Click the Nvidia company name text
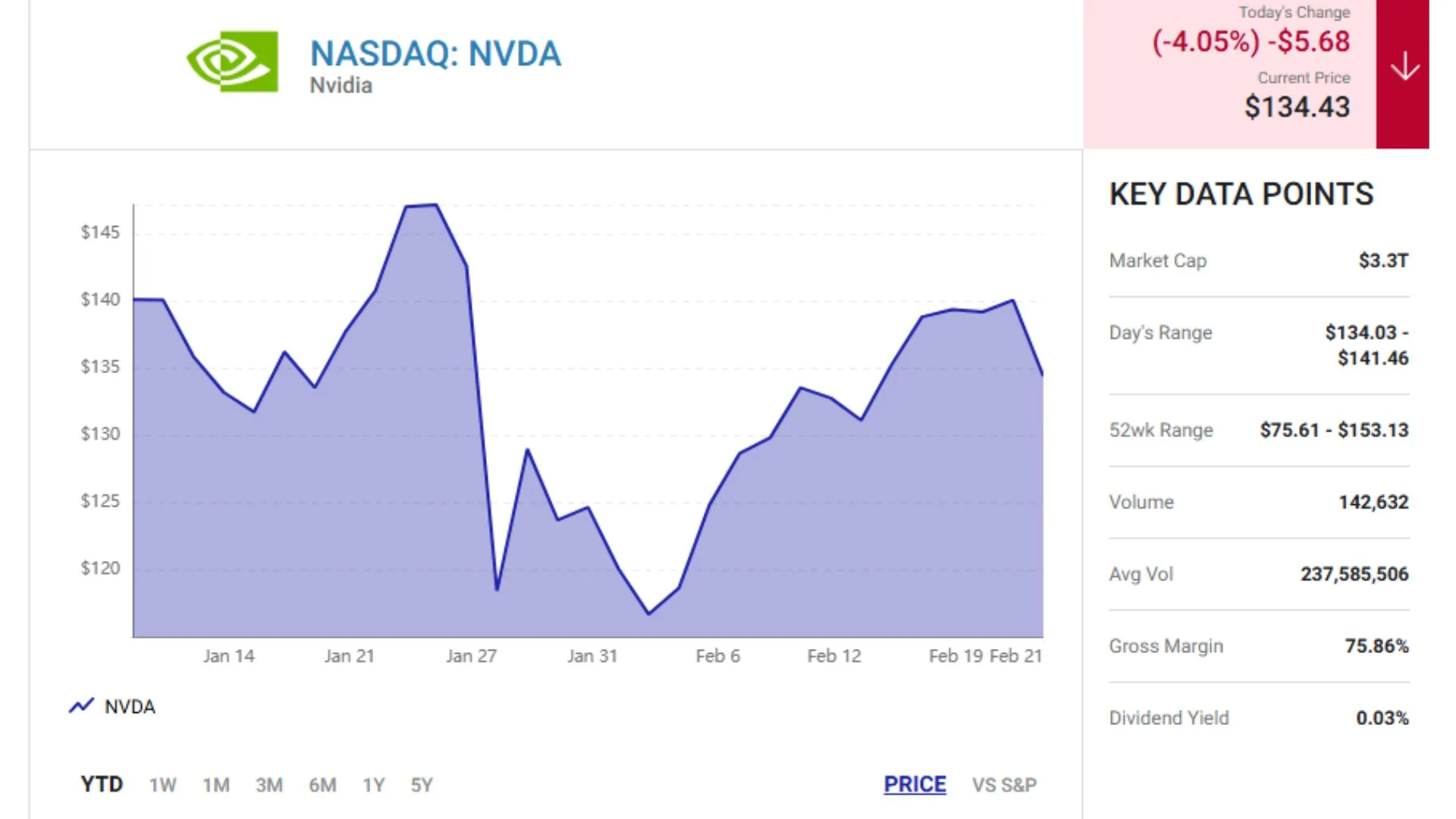This screenshot has height=819, width=1456. [341, 85]
